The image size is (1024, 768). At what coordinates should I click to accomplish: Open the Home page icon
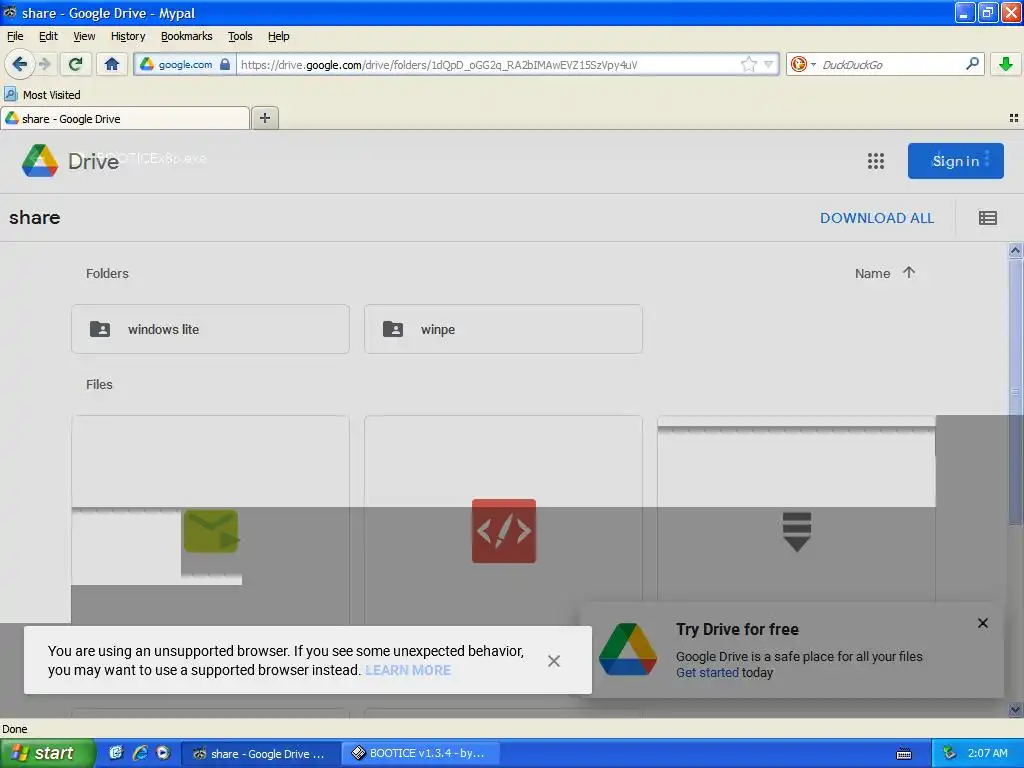[112, 64]
